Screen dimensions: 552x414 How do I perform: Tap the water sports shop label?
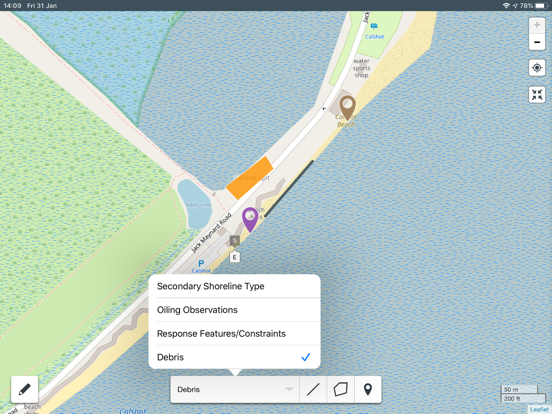coord(361,68)
